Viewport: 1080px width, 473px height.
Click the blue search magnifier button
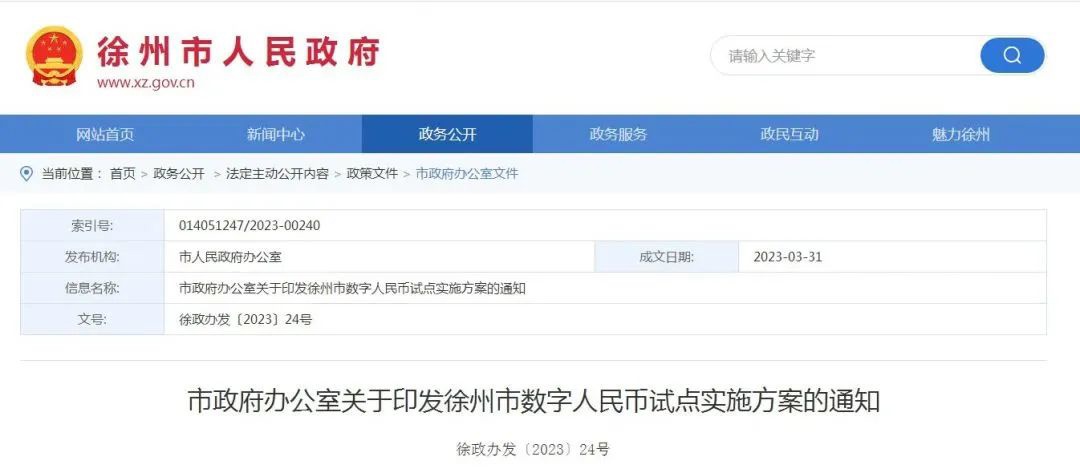1012,56
